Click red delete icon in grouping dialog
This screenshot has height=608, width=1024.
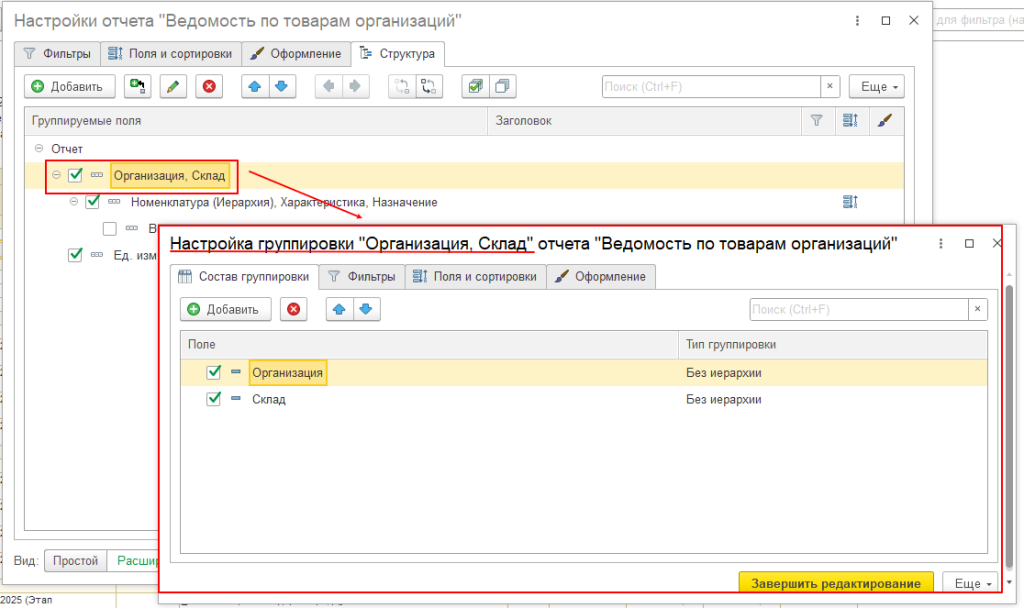point(293,310)
